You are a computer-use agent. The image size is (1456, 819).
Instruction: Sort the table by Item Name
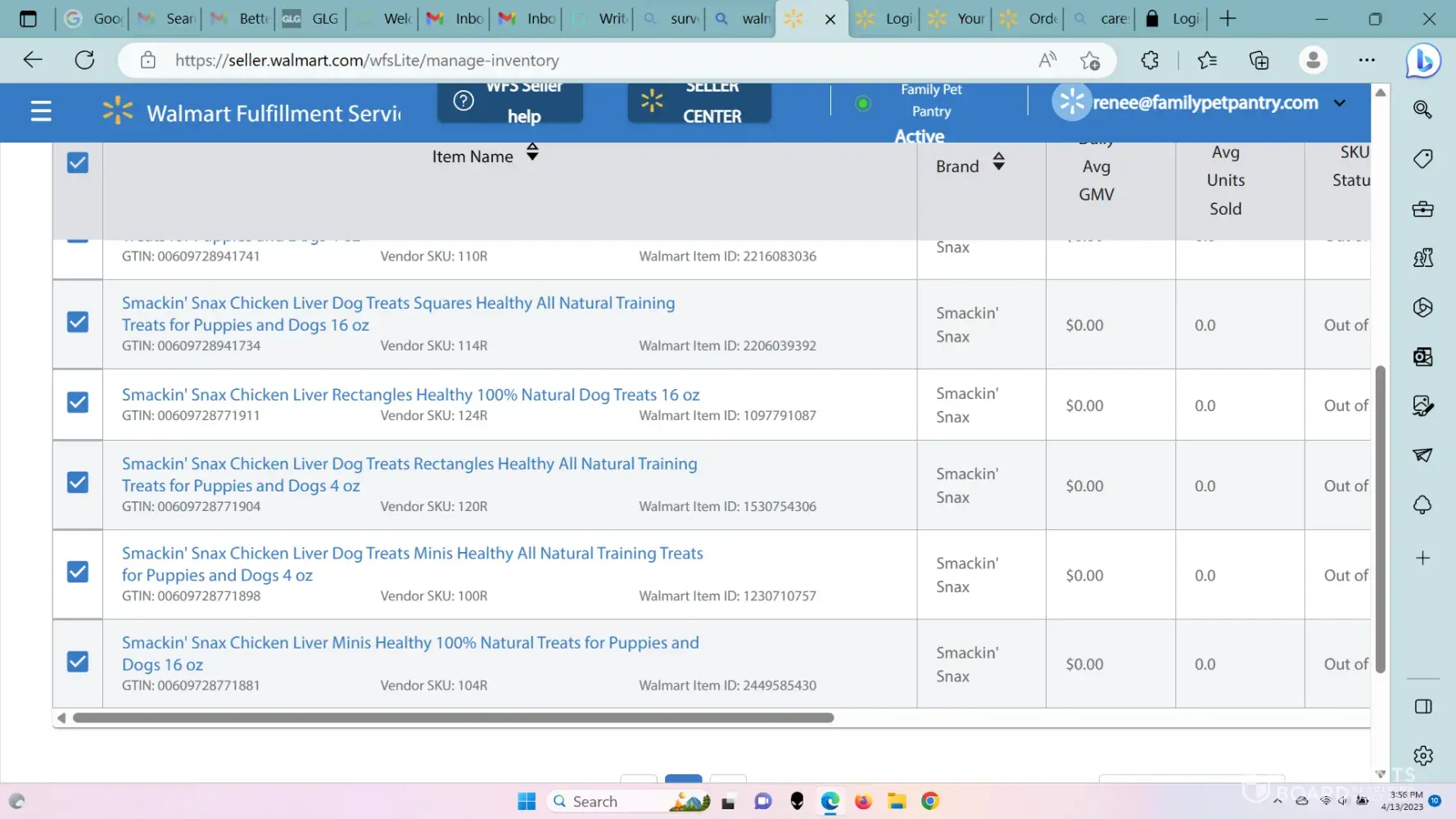point(532,152)
